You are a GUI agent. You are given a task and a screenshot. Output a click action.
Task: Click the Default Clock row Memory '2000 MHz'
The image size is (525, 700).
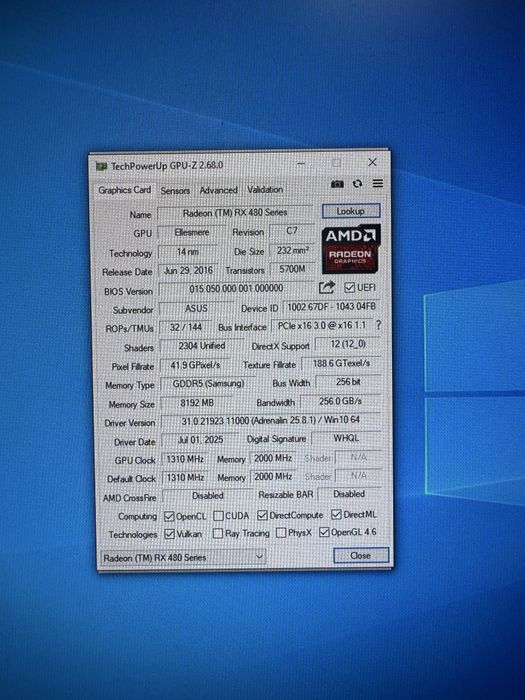(x=273, y=477)
